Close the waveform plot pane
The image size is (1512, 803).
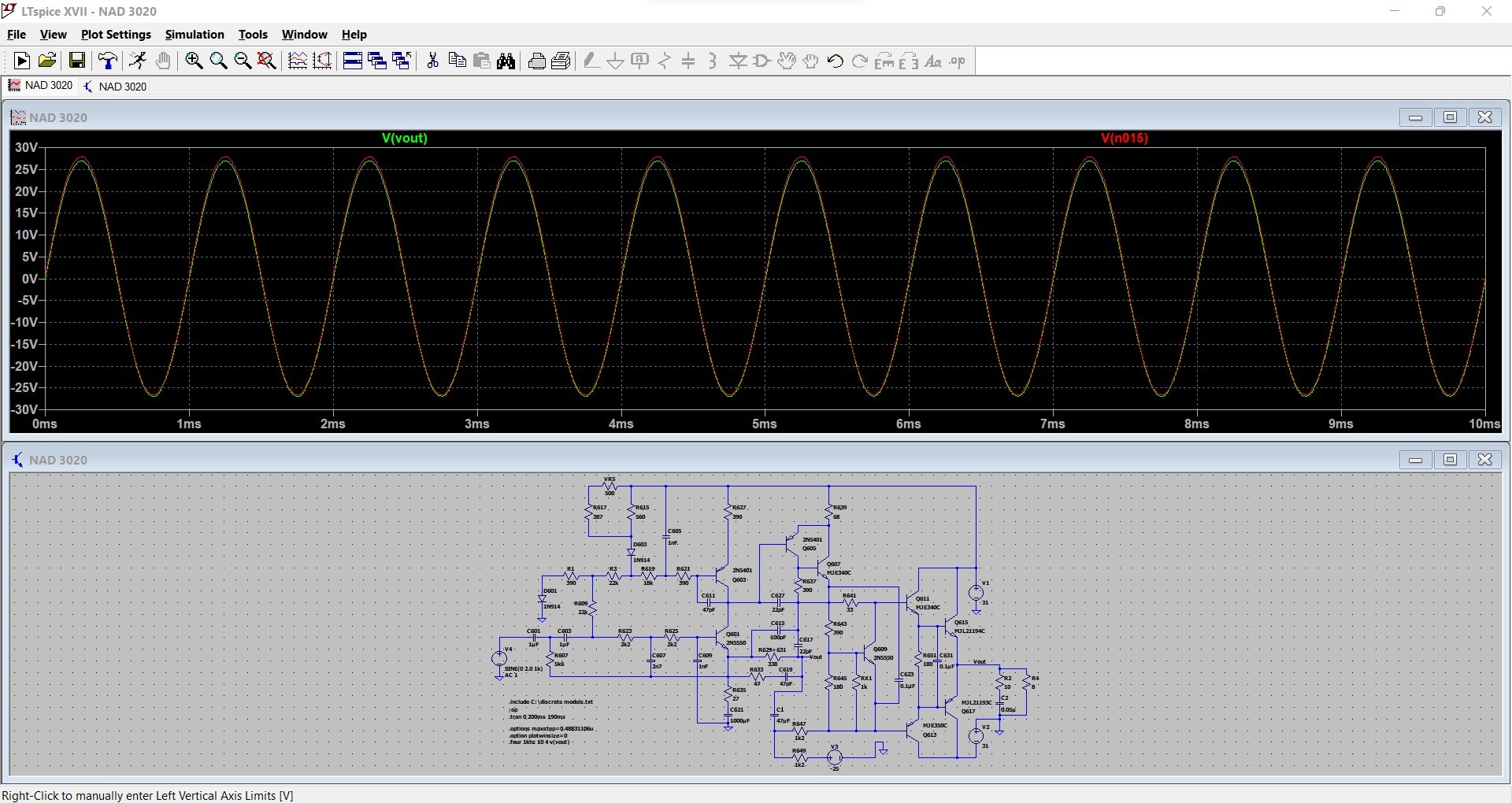1485,117
